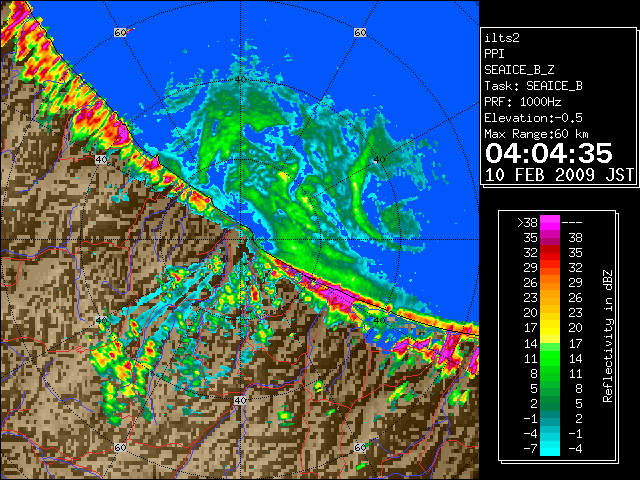Click the "-7" legend label
Screen dimensions: 640x480
[530, 448]
